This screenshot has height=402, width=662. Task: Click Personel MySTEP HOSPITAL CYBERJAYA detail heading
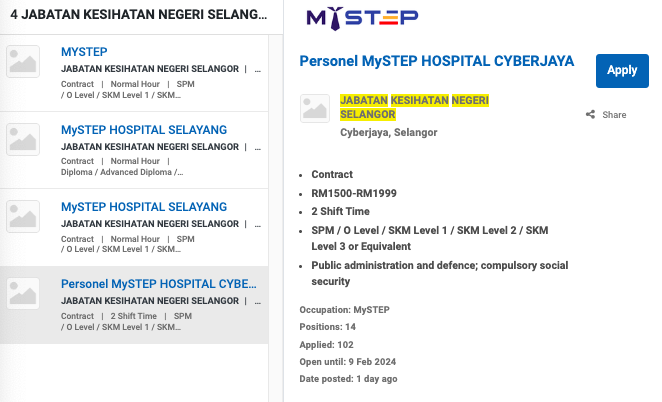437,61
